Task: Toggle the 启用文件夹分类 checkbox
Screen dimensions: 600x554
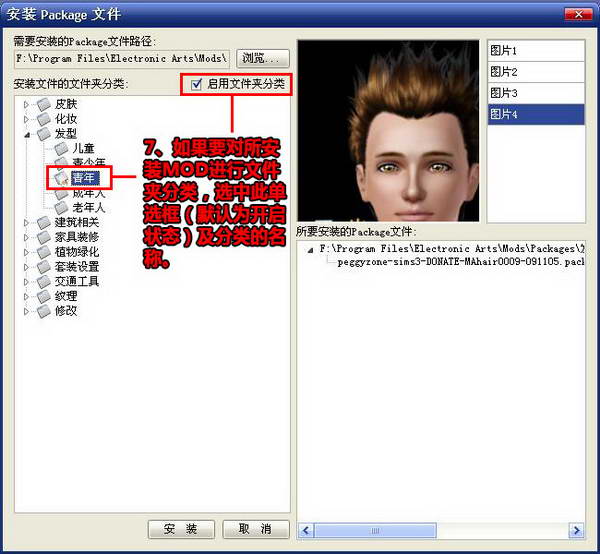Action: pyautogui.click(x=196, y=84)
